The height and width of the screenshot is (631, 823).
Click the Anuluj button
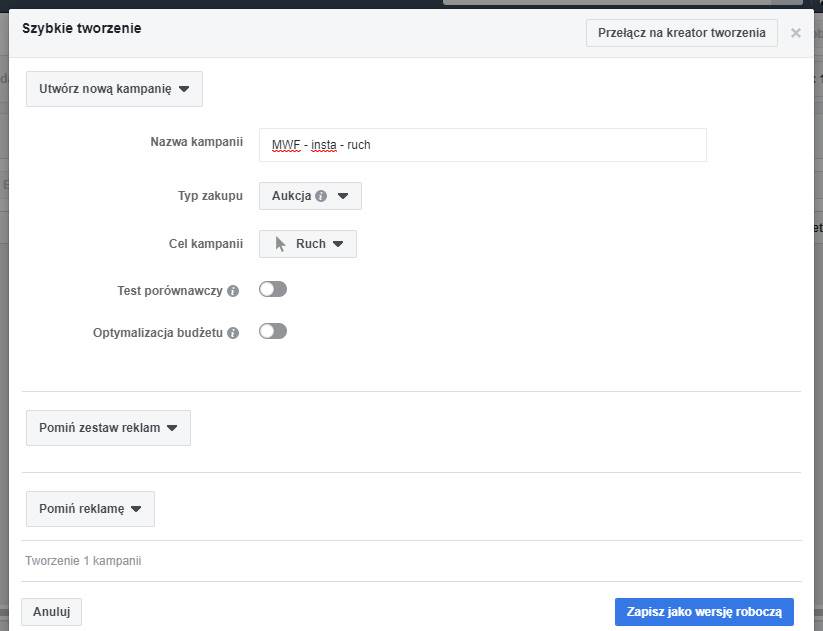pyautogui.click(x=51, y=612)
